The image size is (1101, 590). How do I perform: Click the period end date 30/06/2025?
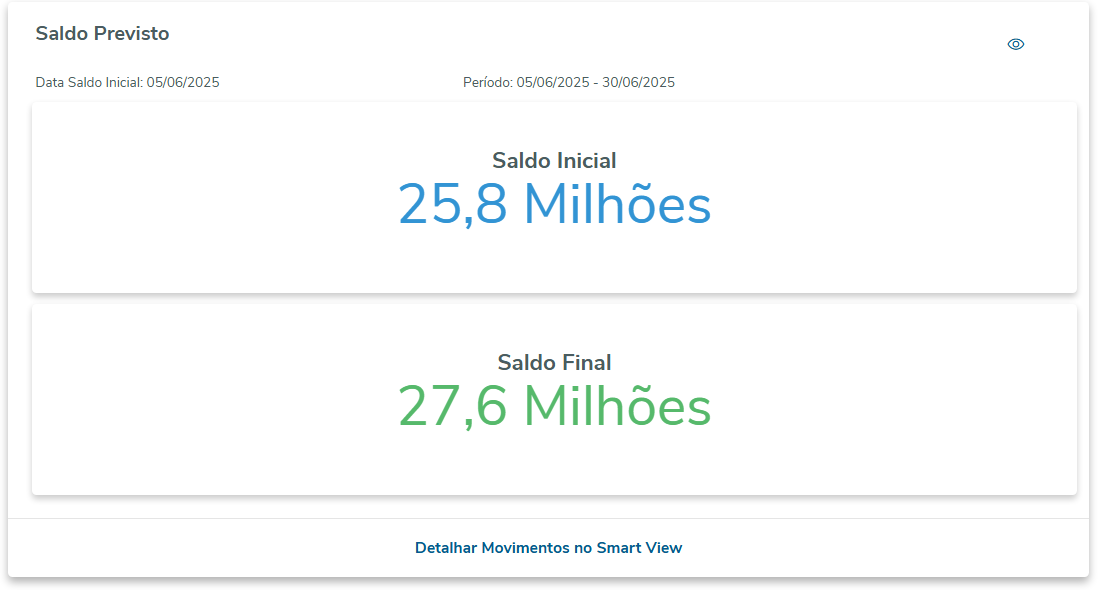(x=638, y=83)
